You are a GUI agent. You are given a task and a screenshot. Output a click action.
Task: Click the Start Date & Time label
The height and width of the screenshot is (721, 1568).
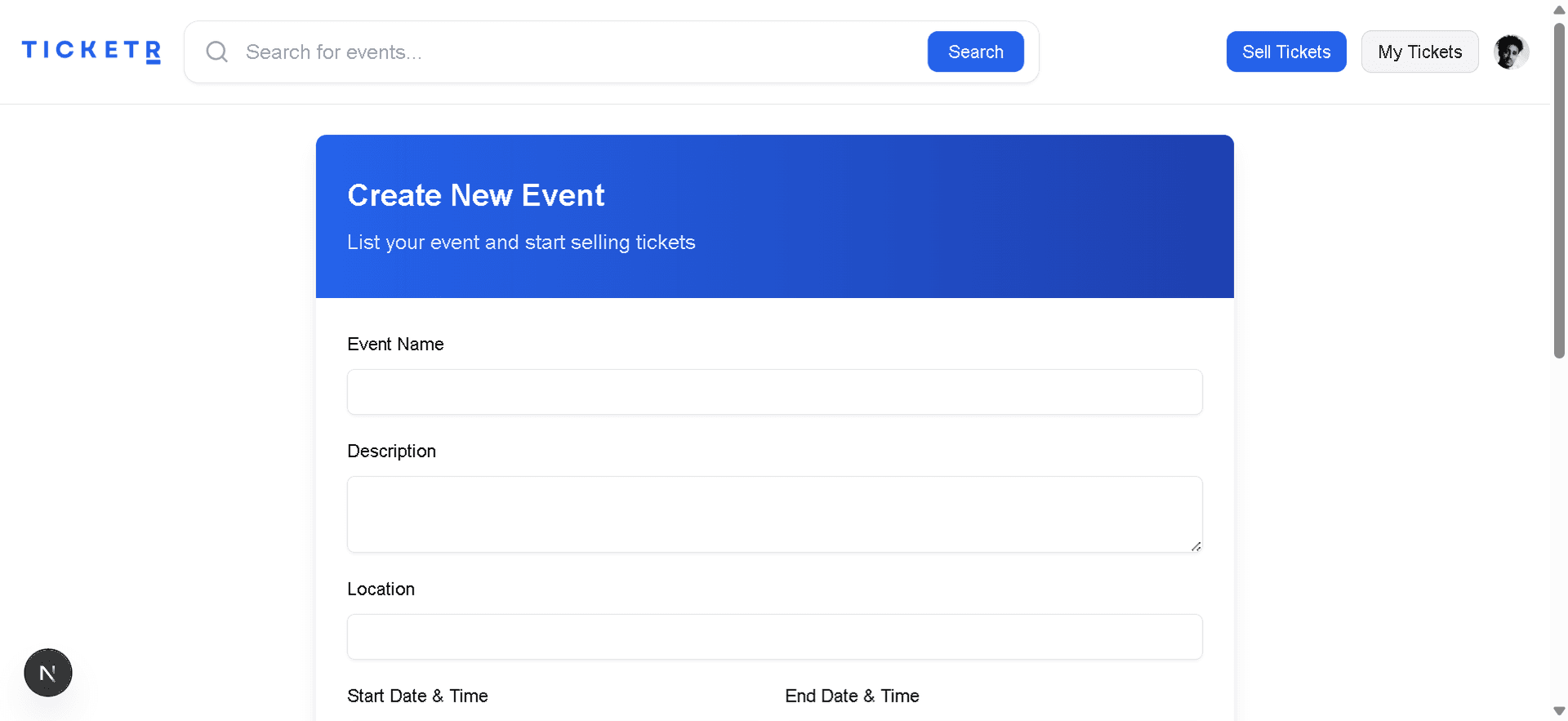pyautogui.click(x=417, y=697)
